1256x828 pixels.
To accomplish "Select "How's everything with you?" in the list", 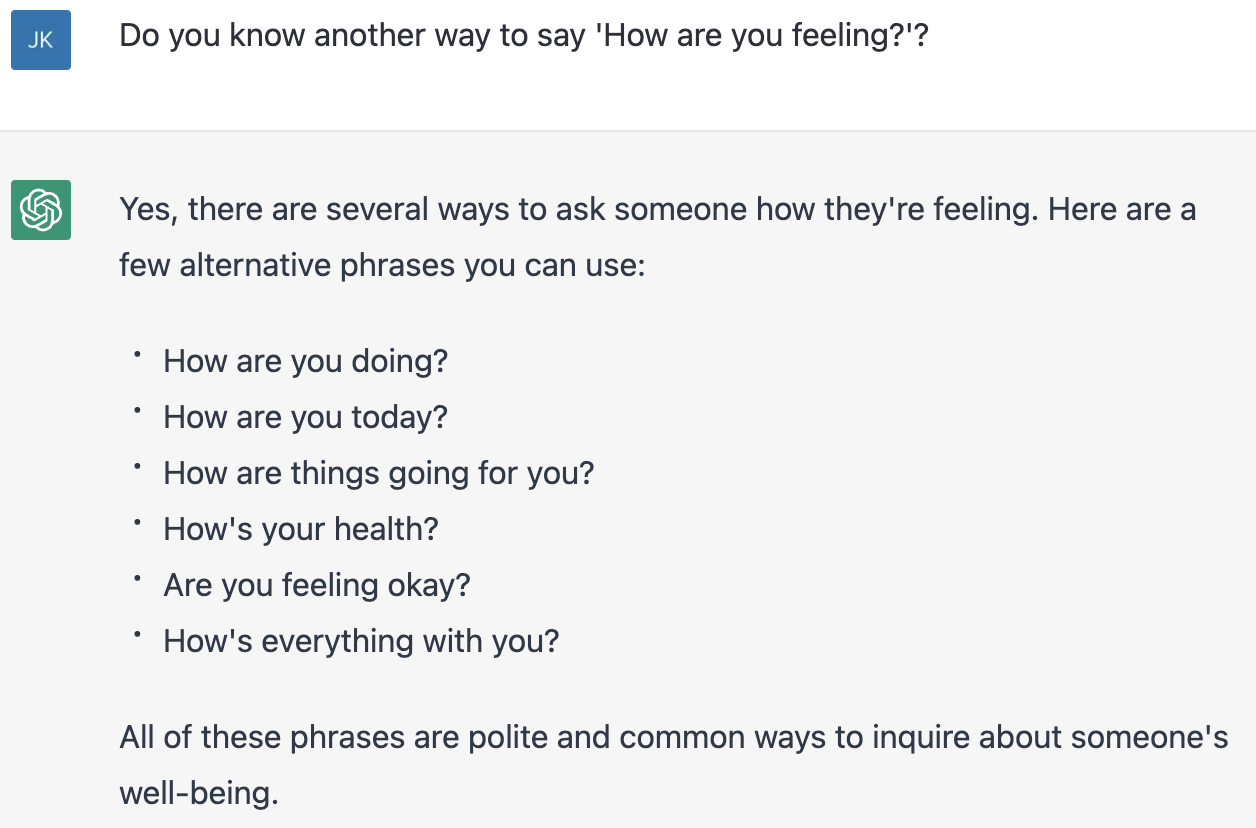I will click(361, 640).
